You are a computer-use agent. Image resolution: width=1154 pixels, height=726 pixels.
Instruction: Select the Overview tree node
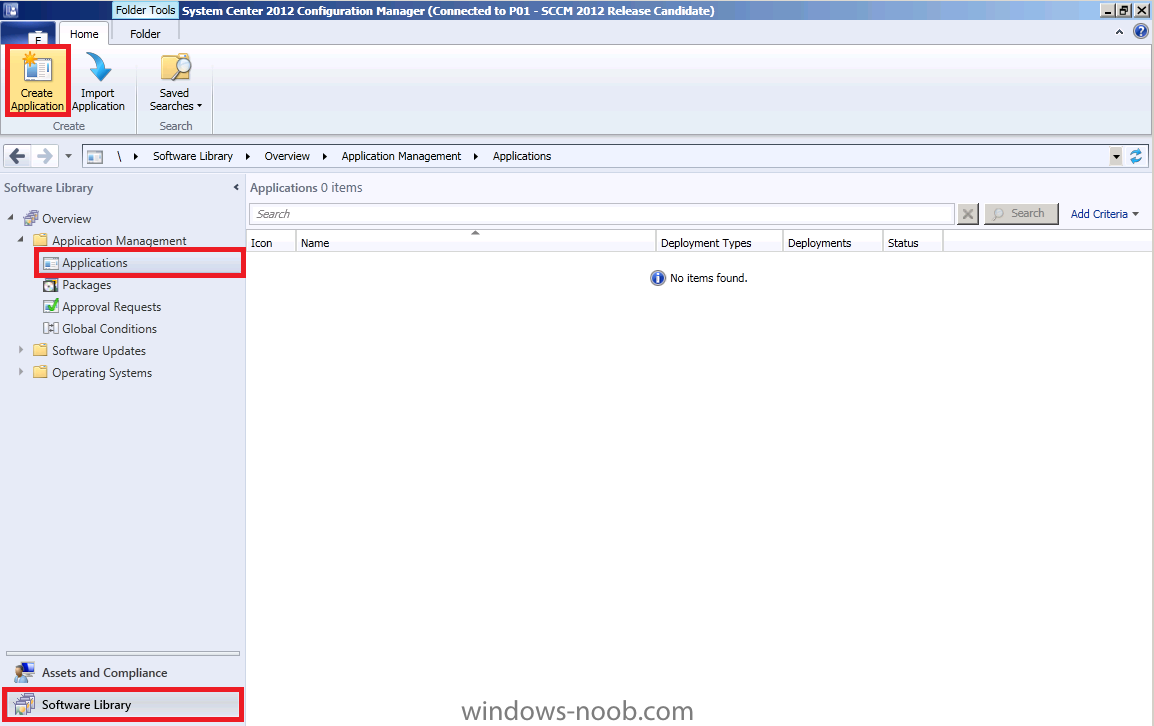click(x=66, y=219)
